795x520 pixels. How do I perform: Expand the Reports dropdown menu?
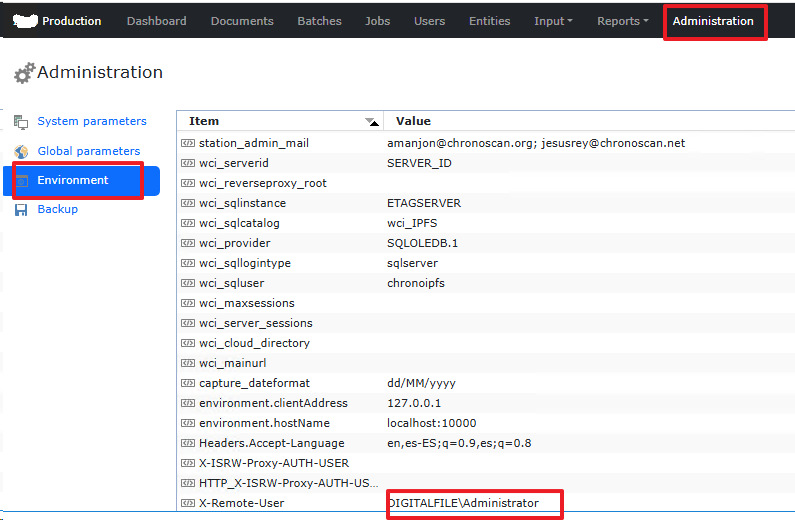[622, 21]
